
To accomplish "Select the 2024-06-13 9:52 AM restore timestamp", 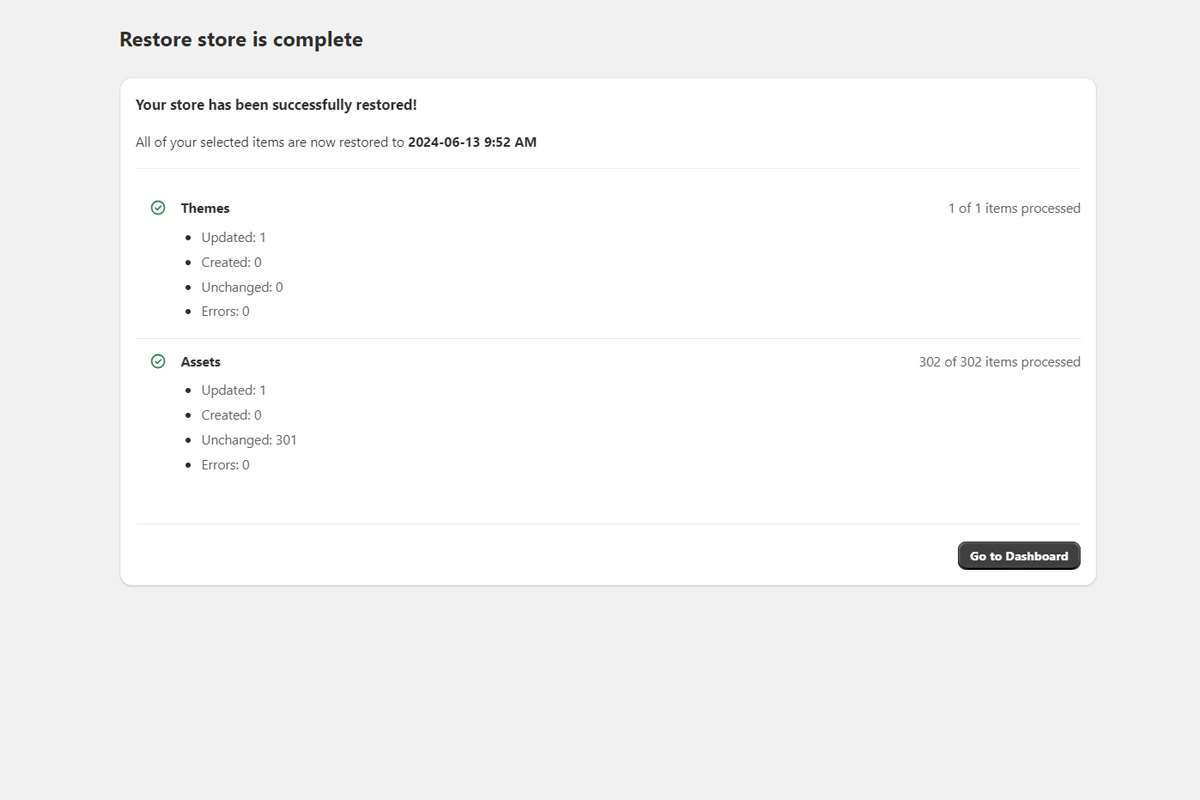I will click(471, 141).
